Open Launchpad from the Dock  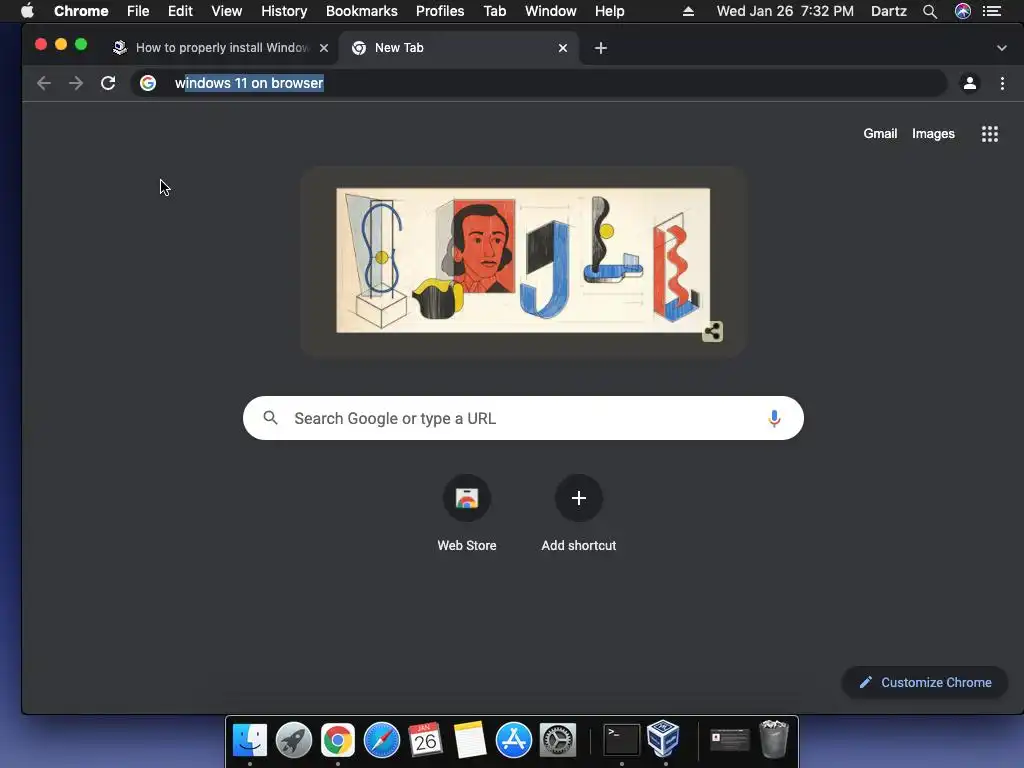tap(294, 740)
